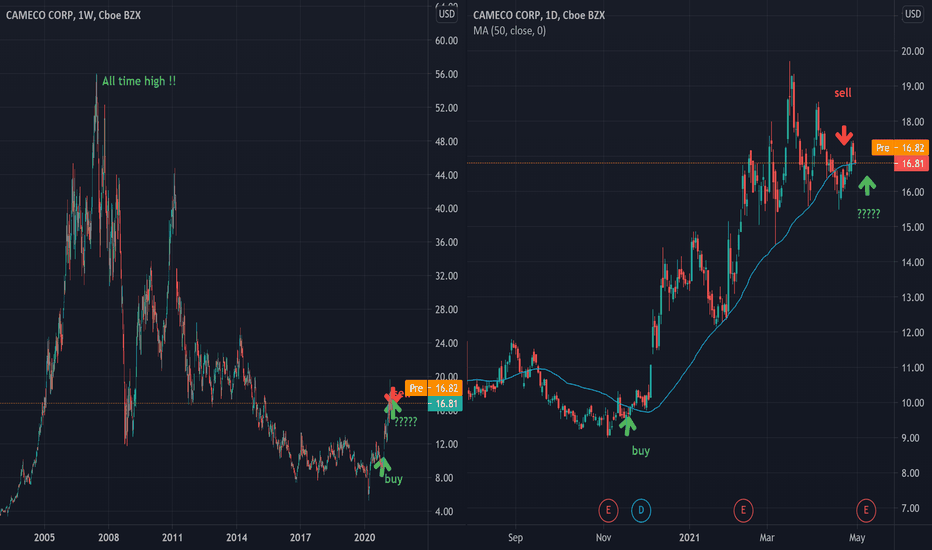The height and width of the screenshot is (550, 932).
Task: Click the 36.00 price level on weekly scale
Action: point(446,243)
